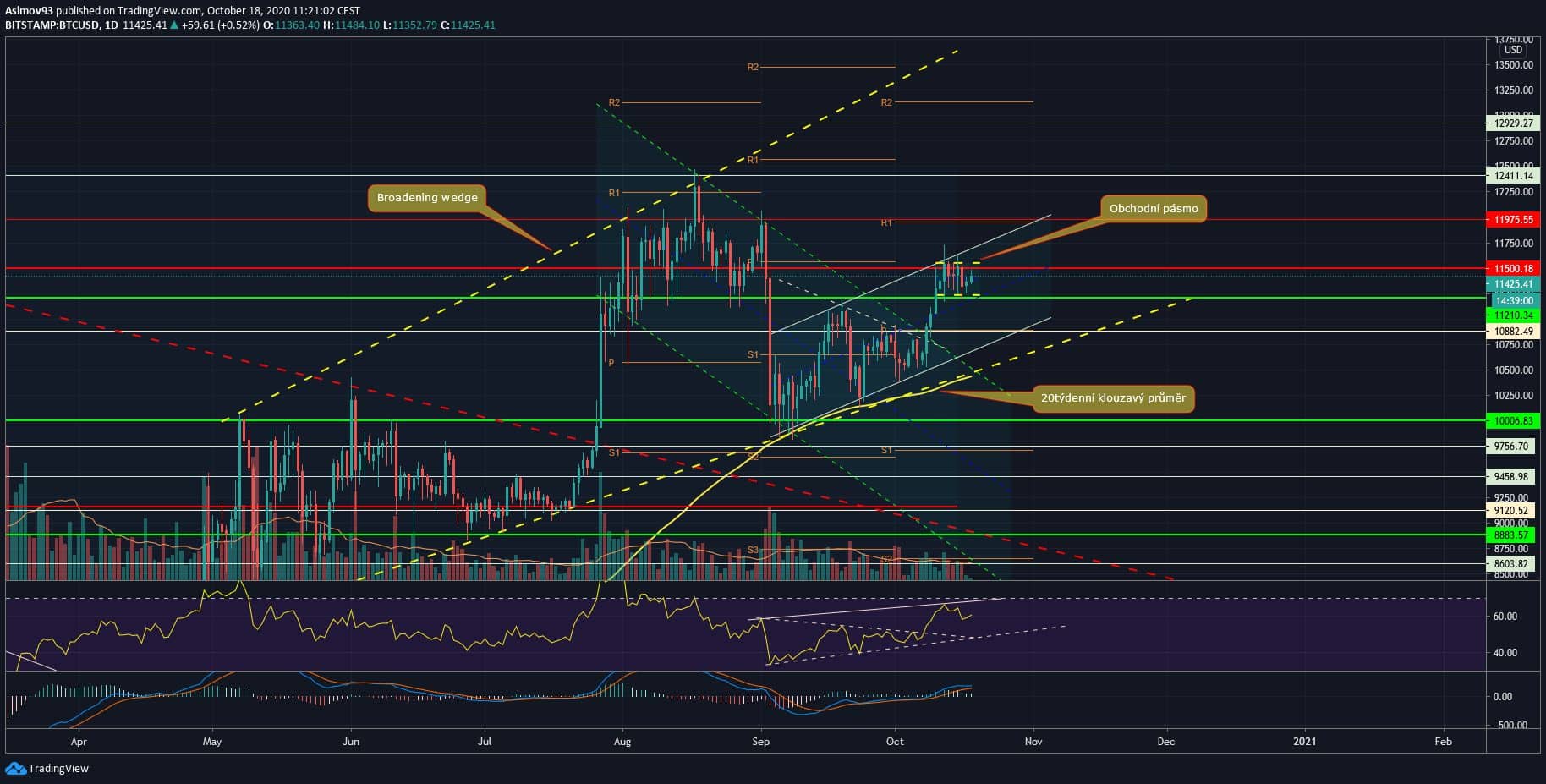Select the Obchodní pásmo annotation callout
This screenshot has height=784, width=1546.
1153,209
